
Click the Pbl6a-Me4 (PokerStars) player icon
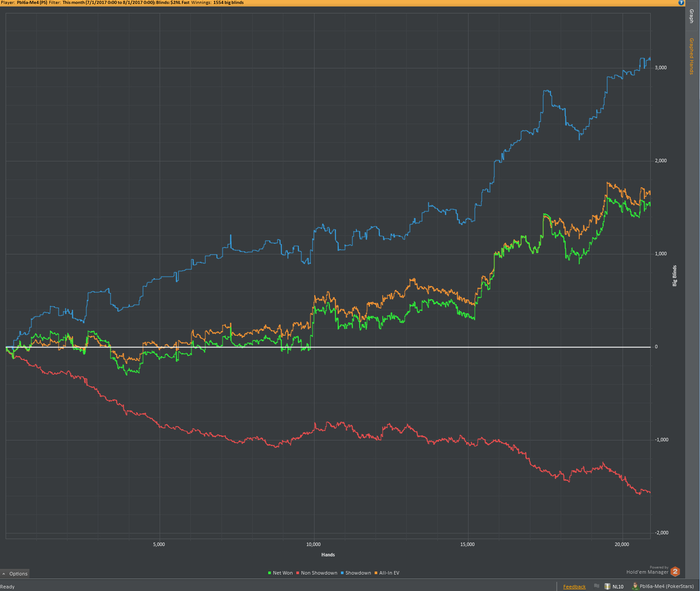[635, 586]
